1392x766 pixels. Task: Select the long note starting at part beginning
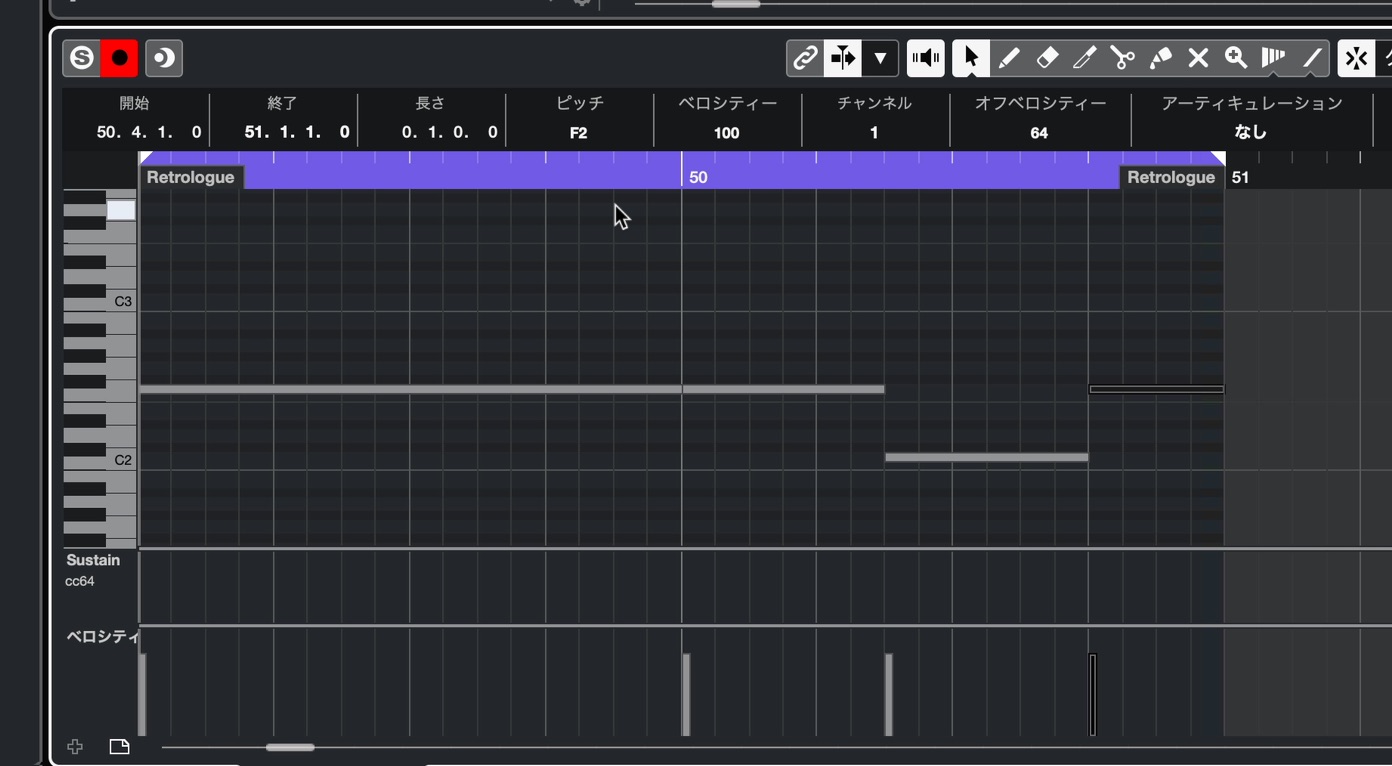point(410,389)
